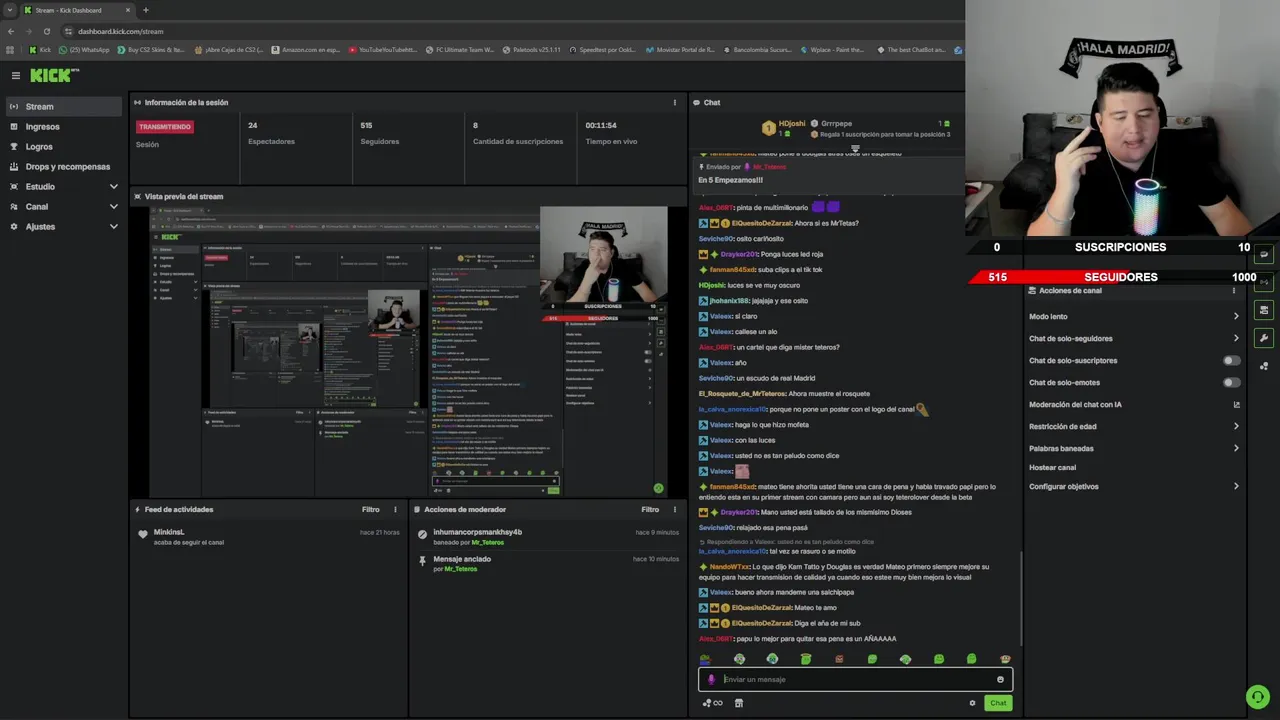Open the browser tab search dropdown
The width and height of the screenshot is (1280, 720).
(x=9, y=10)
